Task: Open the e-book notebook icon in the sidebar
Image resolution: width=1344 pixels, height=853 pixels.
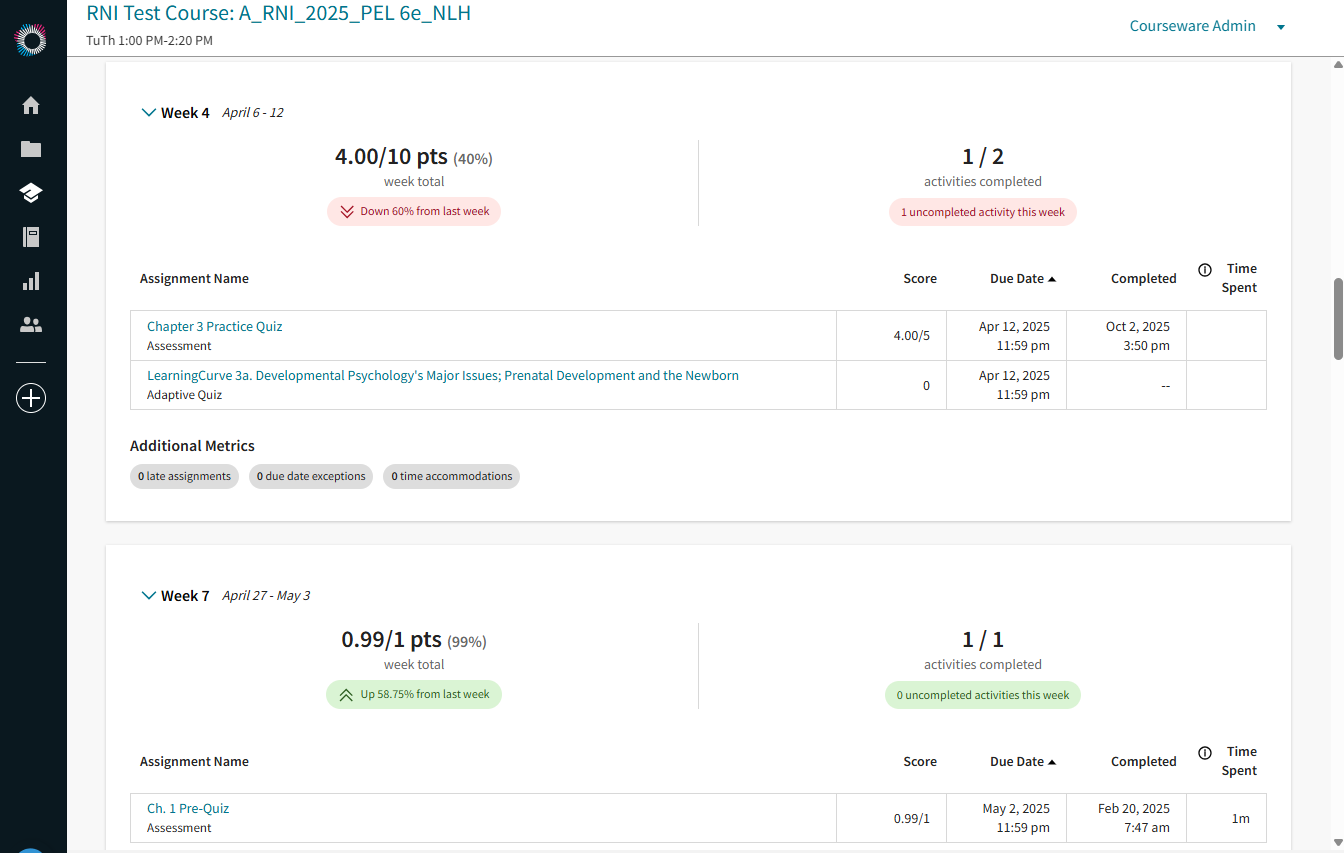Action: point(31,237)
